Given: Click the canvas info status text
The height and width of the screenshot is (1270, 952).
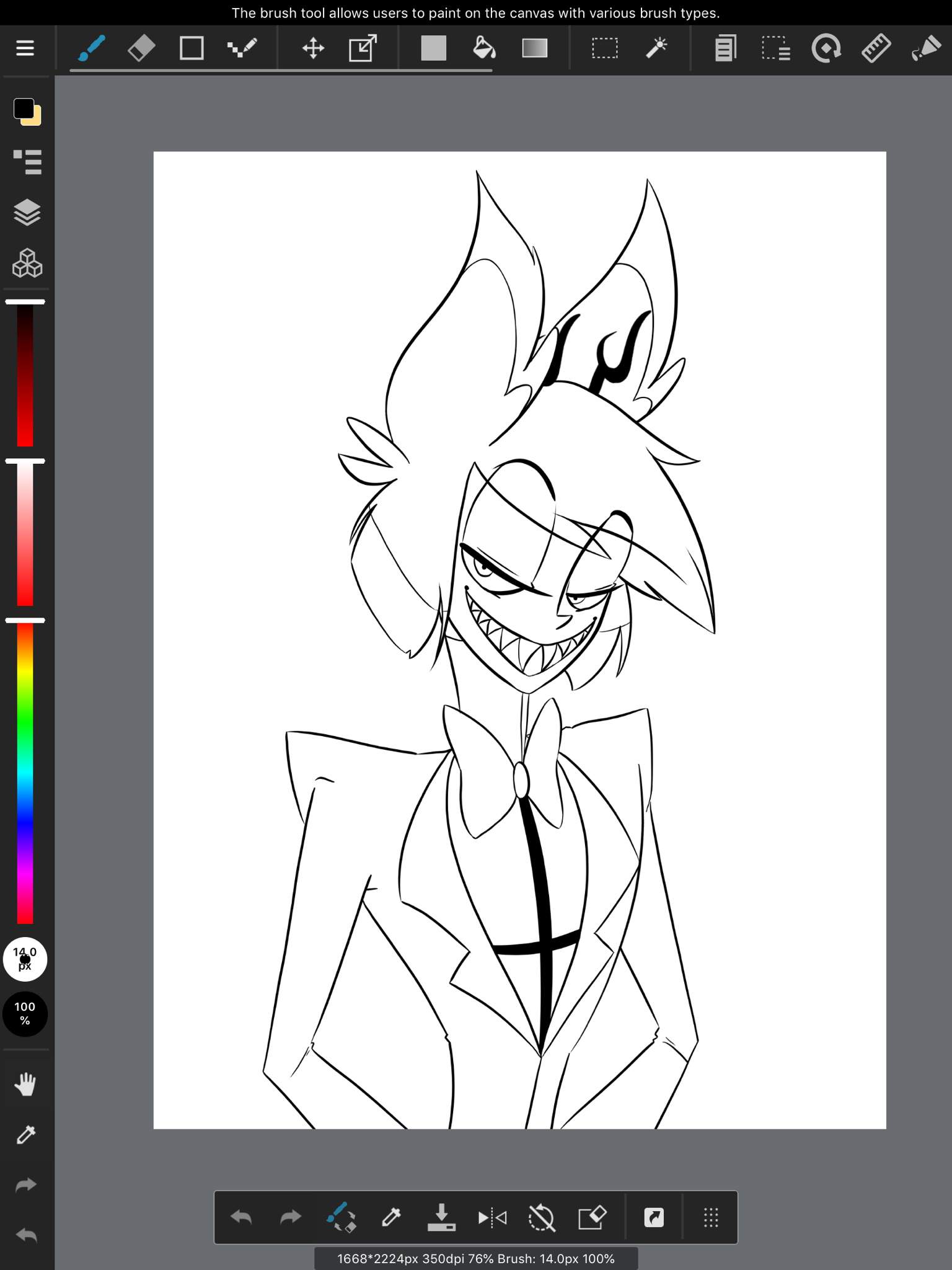Looking at the screenshot, I should pyautogui.click(x=476, y=1259).
